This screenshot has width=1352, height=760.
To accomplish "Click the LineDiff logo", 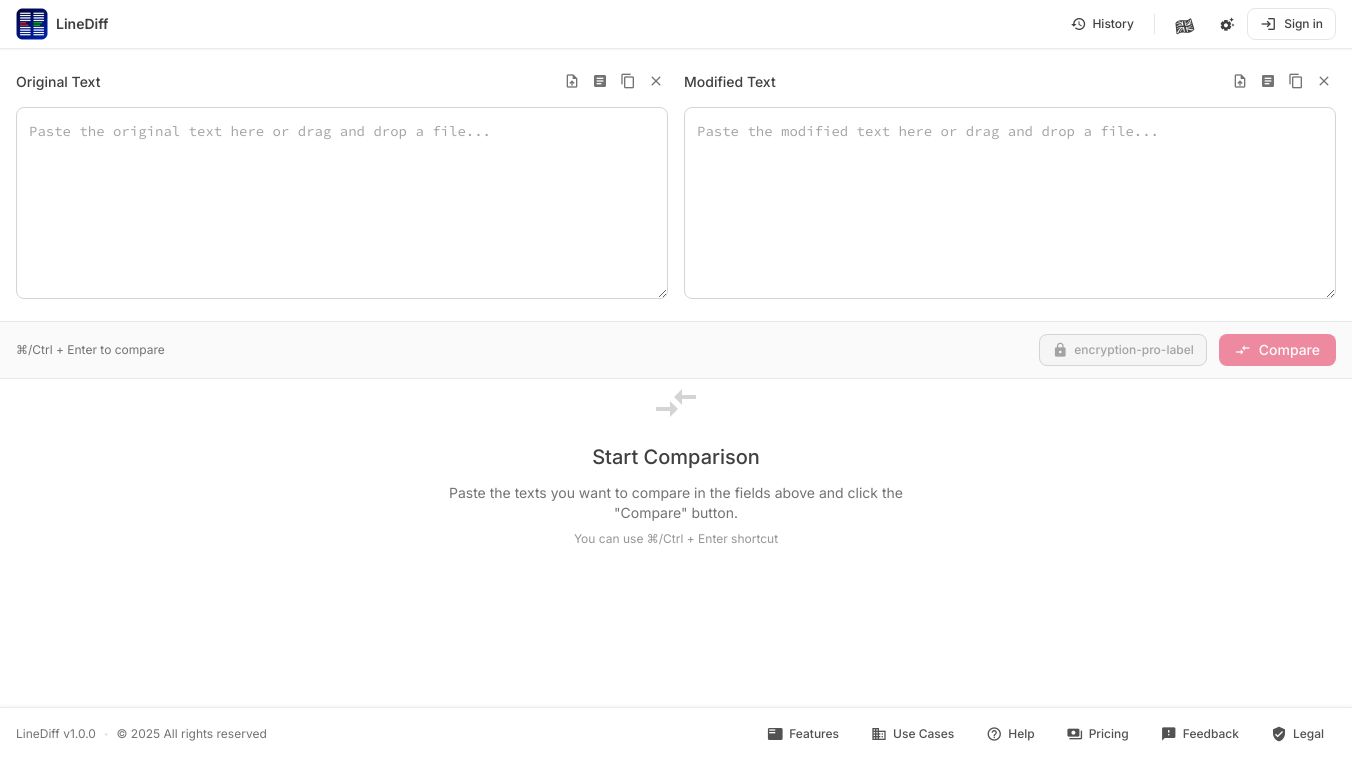I will point(32,24).
